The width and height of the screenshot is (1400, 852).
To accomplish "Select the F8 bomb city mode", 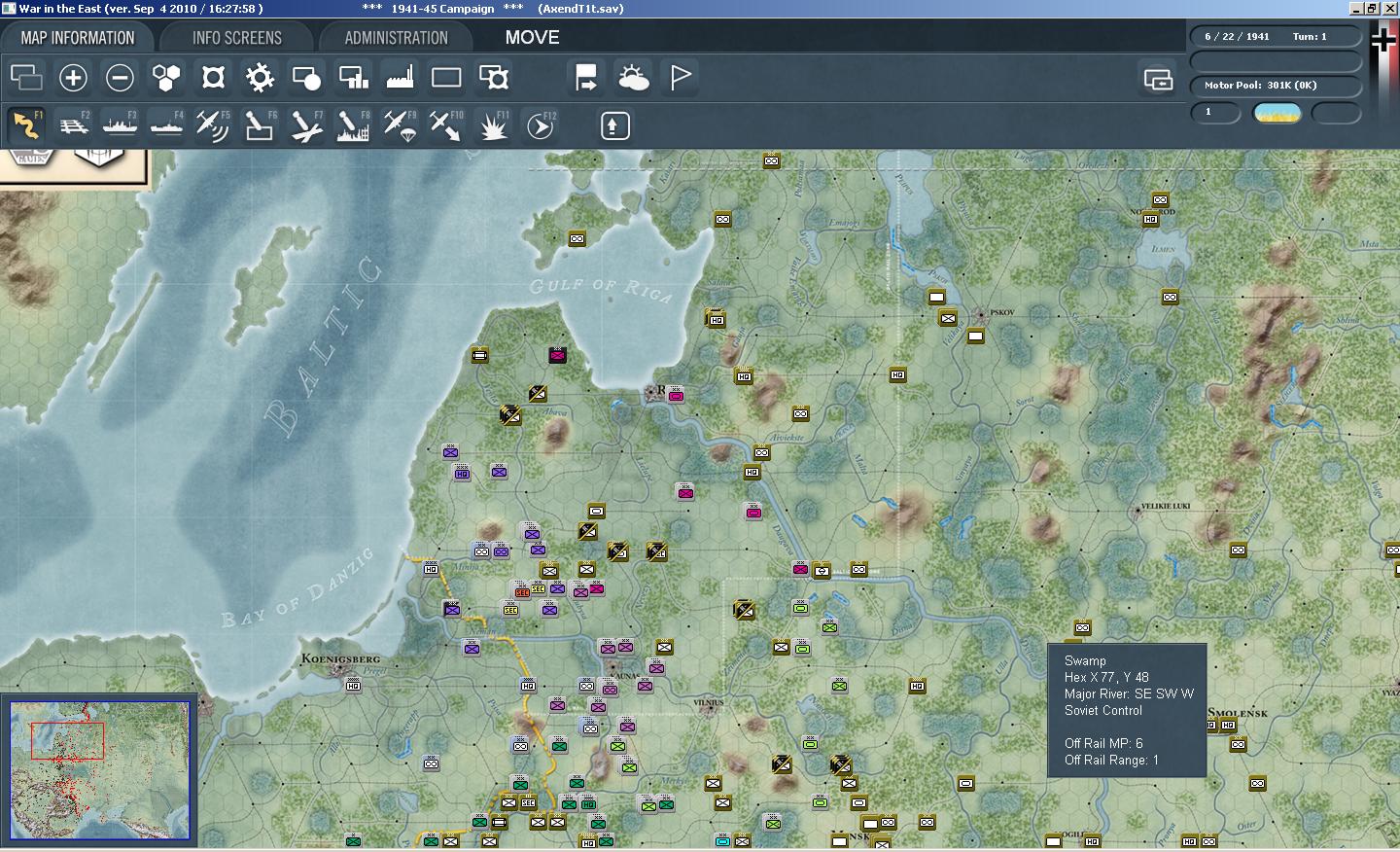I will tap(353, 125).
